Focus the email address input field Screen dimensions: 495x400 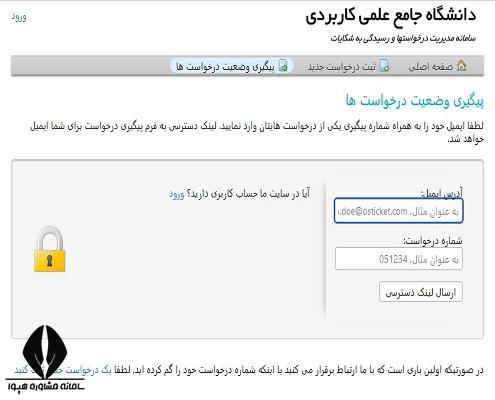399,211
